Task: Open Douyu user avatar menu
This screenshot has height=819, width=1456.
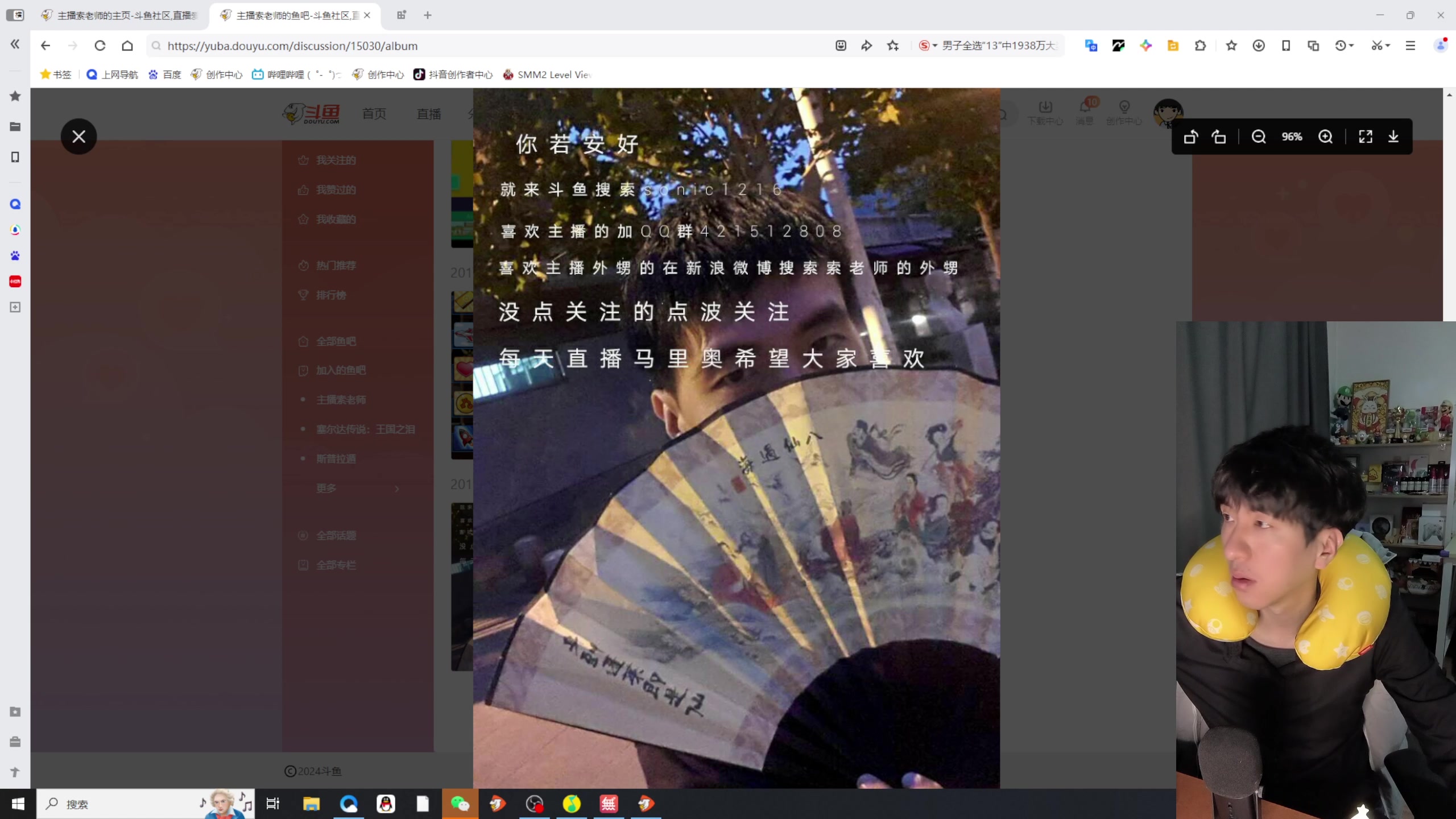Action: click(1168, 112)
